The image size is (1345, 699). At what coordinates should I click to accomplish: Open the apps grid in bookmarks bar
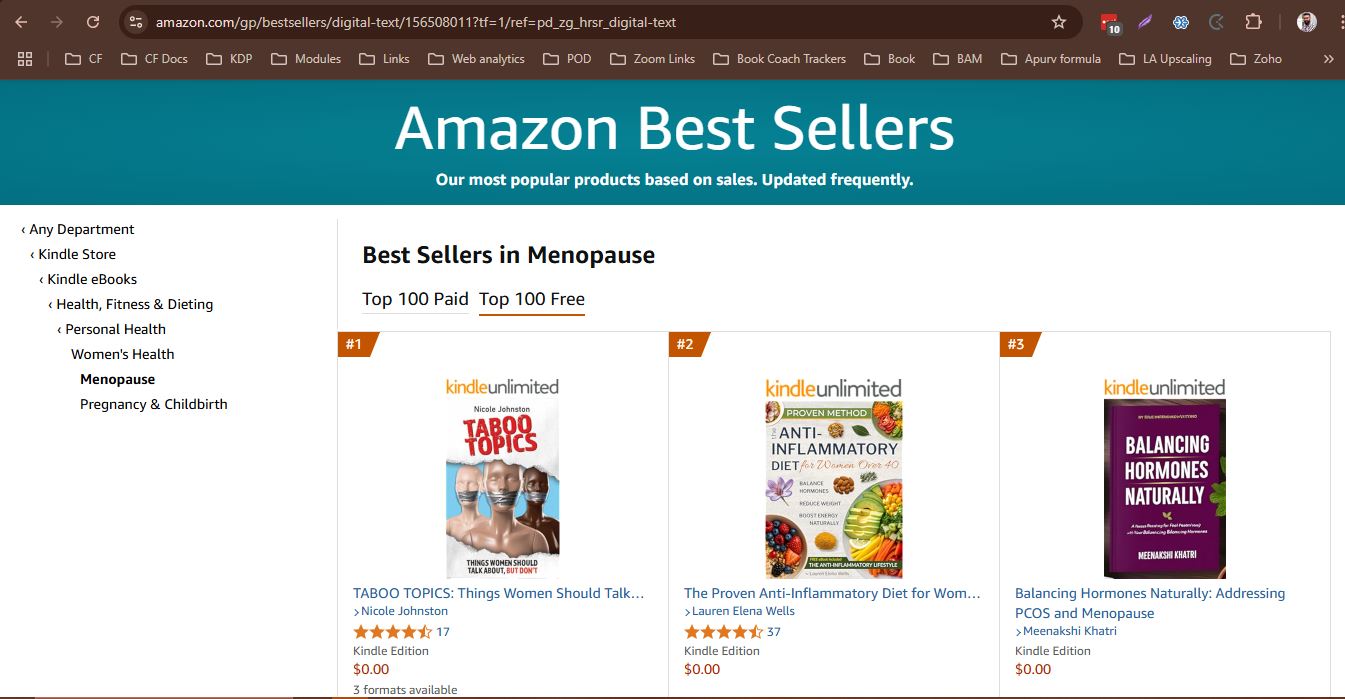click(x=25, y=59)
